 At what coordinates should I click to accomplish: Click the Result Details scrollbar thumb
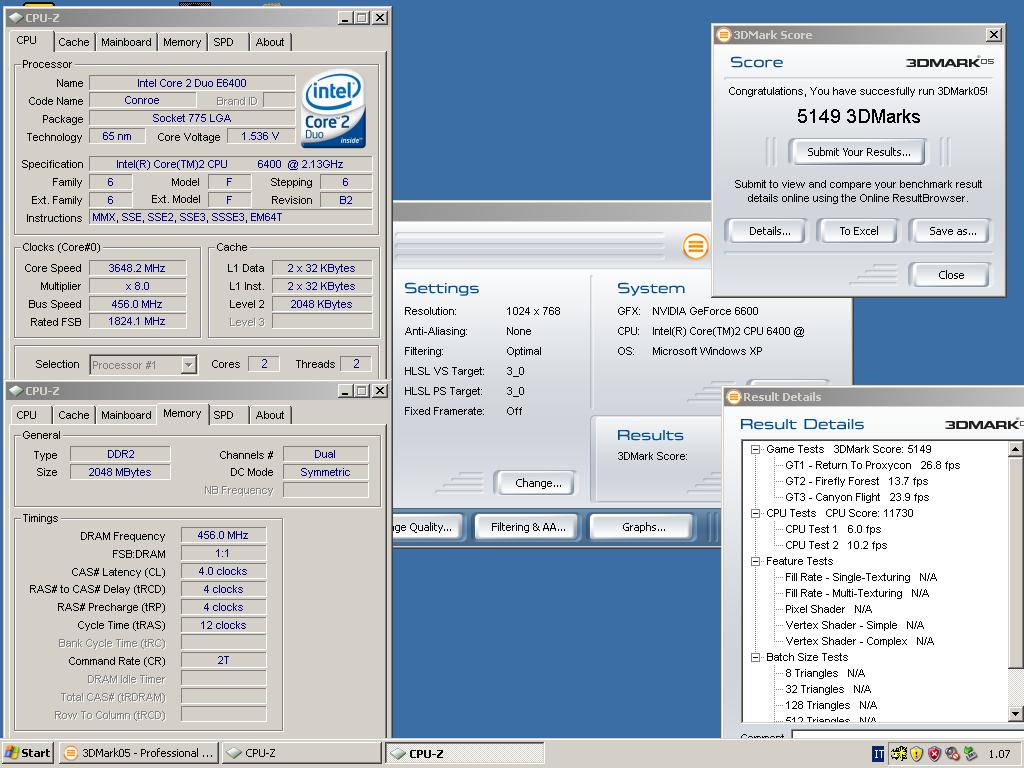pyautogui.click(x=1016, y=562)
